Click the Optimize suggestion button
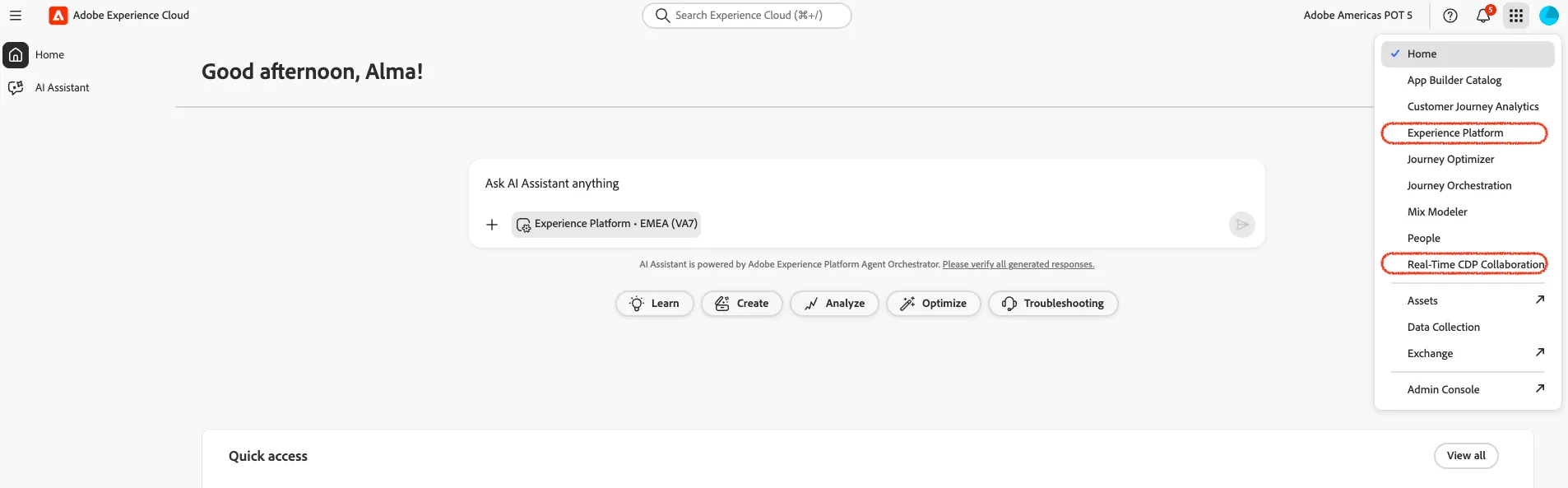1568x488 pixels. click(x=934, y=304)
